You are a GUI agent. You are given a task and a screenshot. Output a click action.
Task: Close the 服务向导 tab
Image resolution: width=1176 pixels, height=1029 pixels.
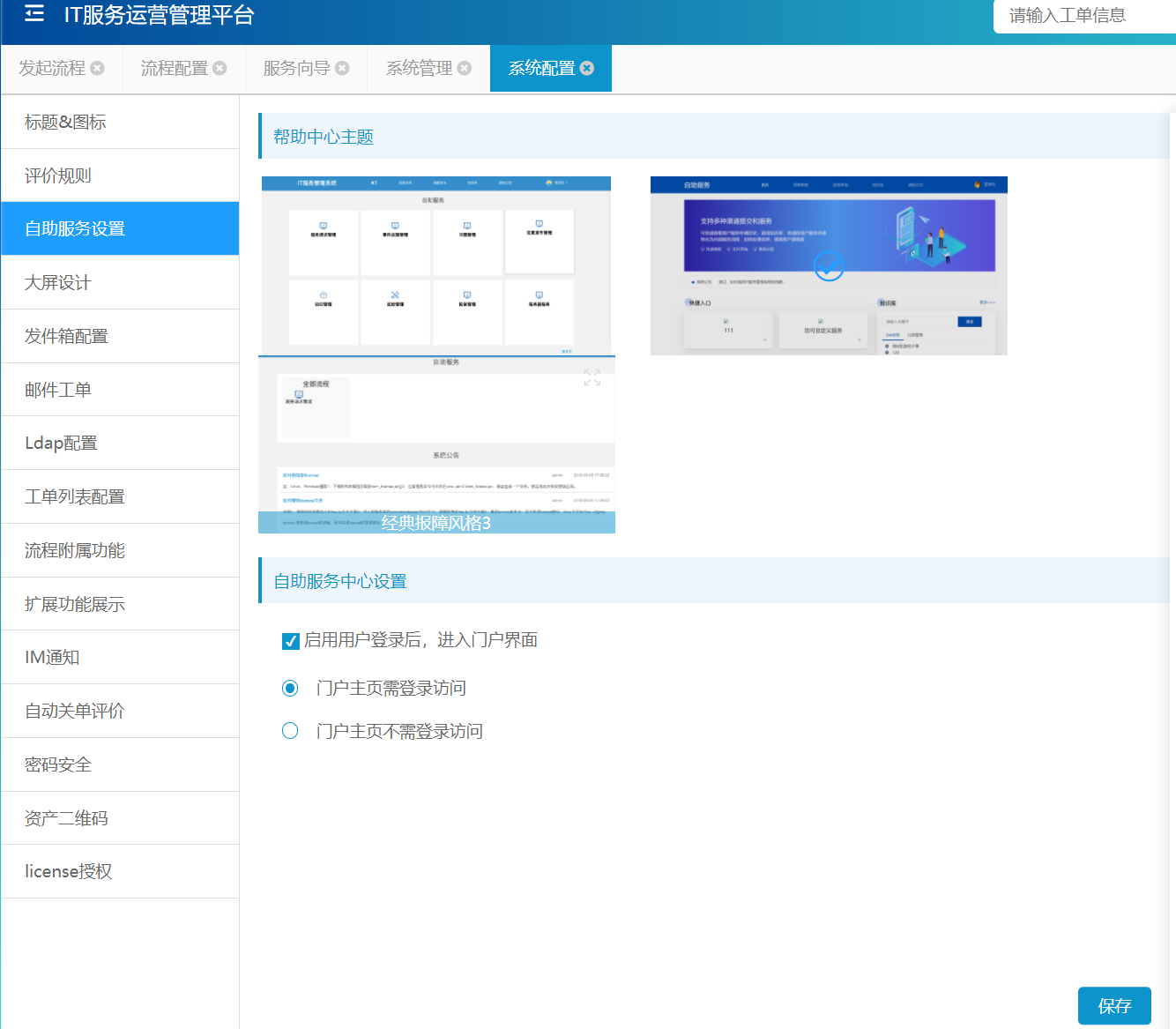click(x=343, y=68)
